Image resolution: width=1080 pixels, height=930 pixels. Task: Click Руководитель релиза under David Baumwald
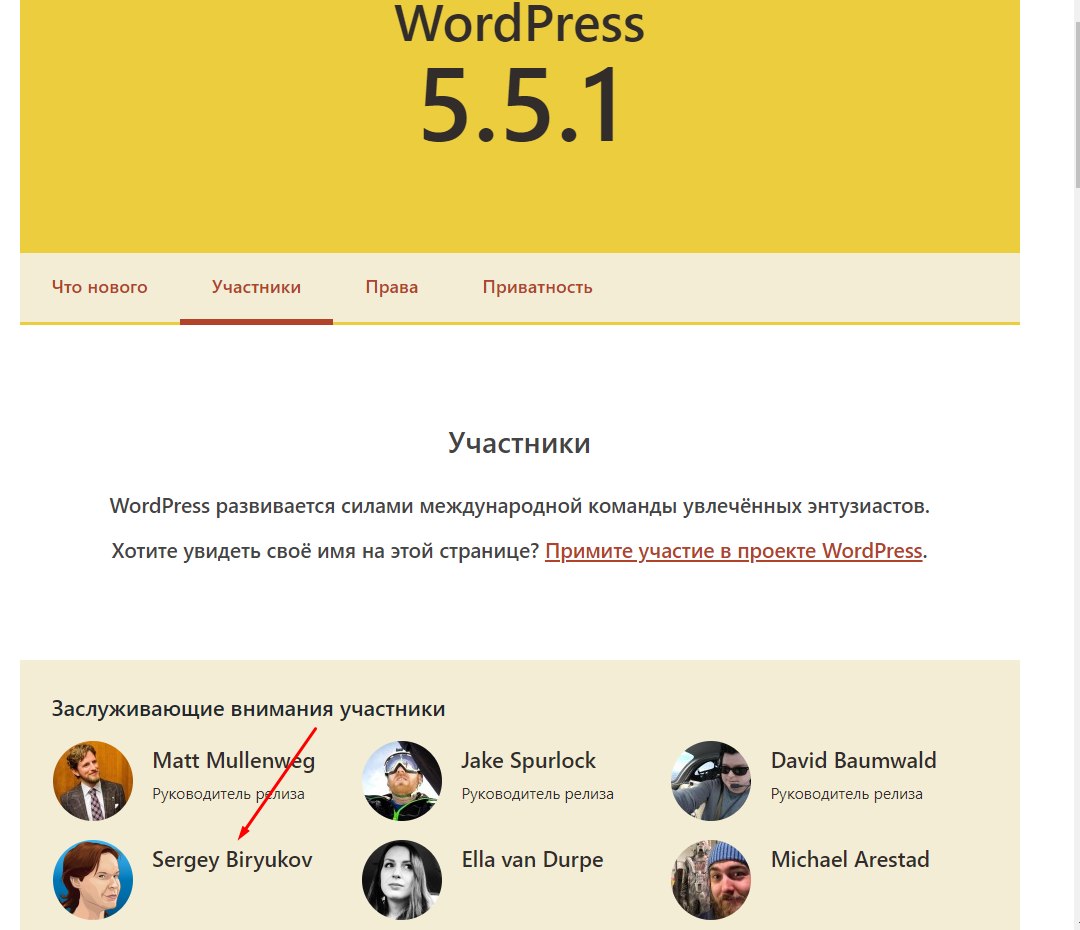click(x=847, y=794)
